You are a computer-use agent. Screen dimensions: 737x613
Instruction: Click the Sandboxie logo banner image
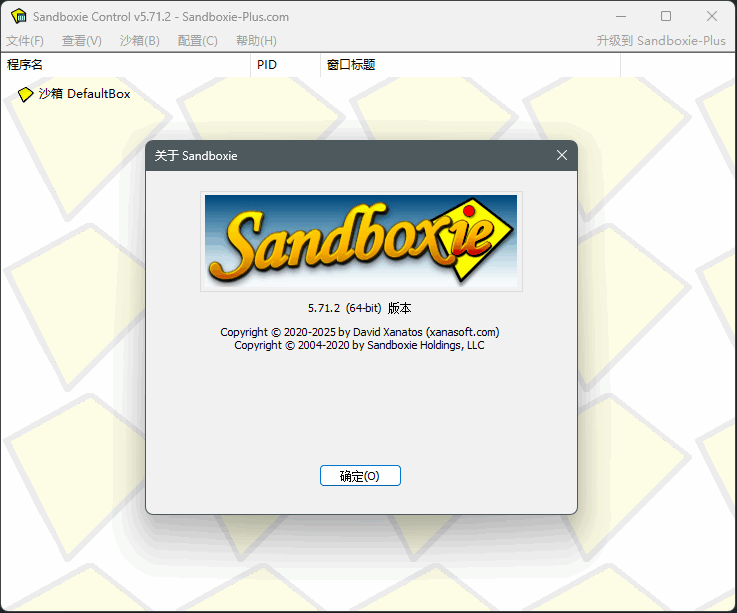click(x=360, y=241)
